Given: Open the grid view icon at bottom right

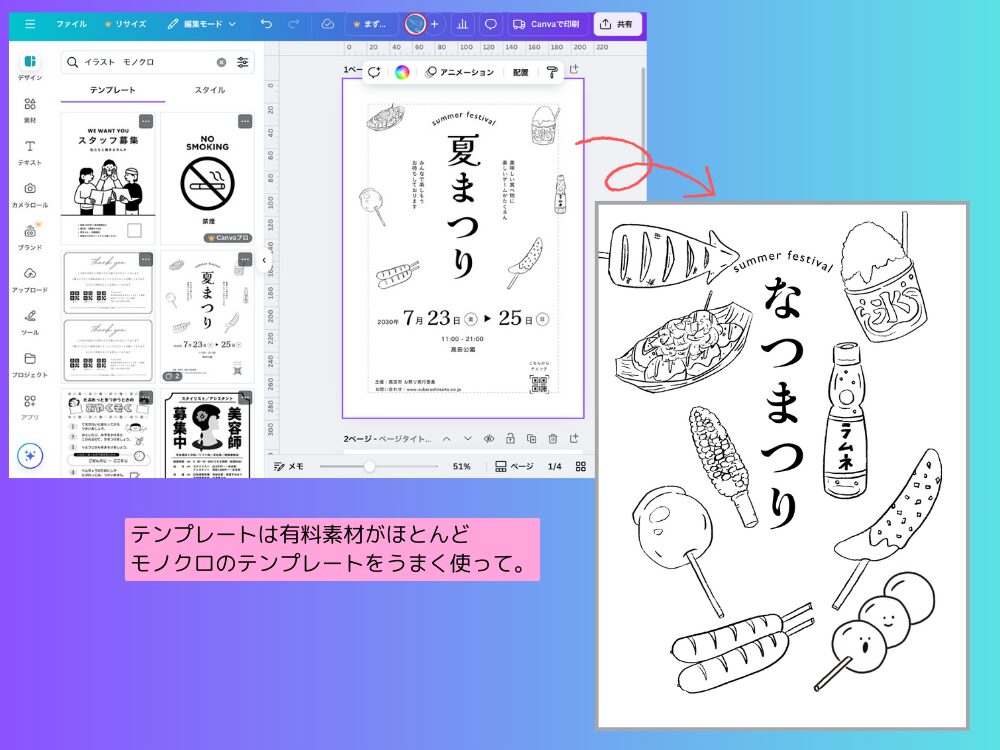Looking at the screenshot, I should point(580,466).
